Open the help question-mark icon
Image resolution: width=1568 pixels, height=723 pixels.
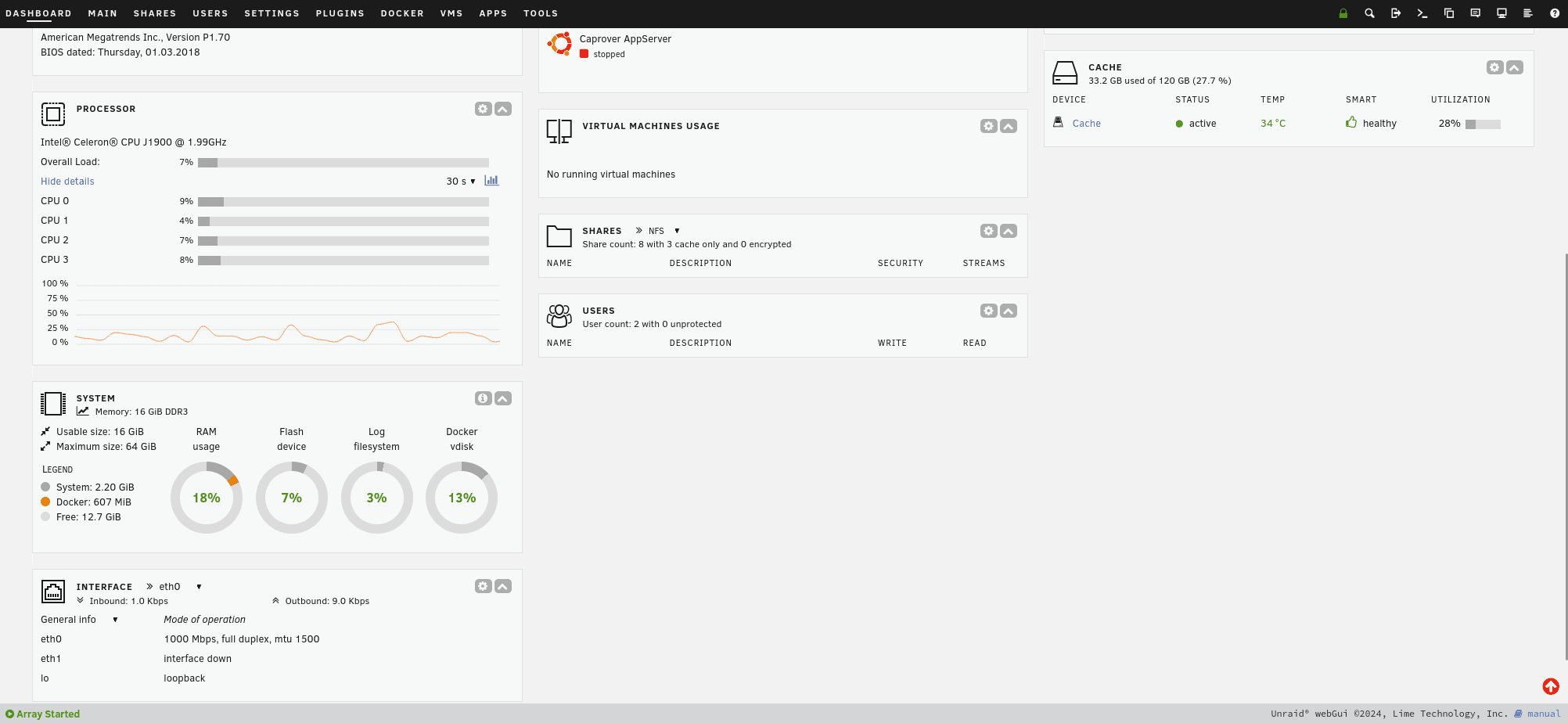coord(1555,13)
